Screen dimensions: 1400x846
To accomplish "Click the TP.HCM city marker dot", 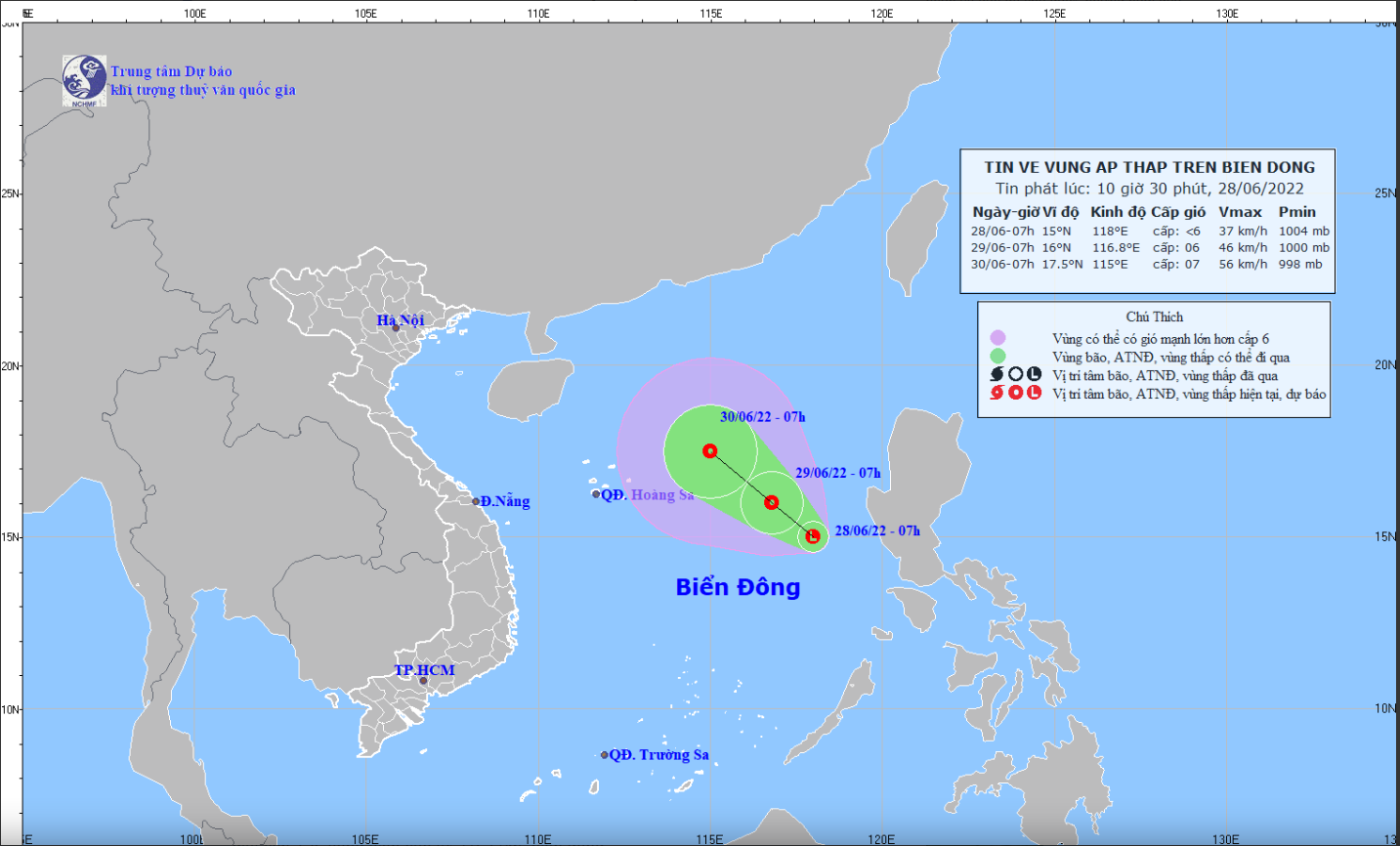I will click(x=423, y=681).
